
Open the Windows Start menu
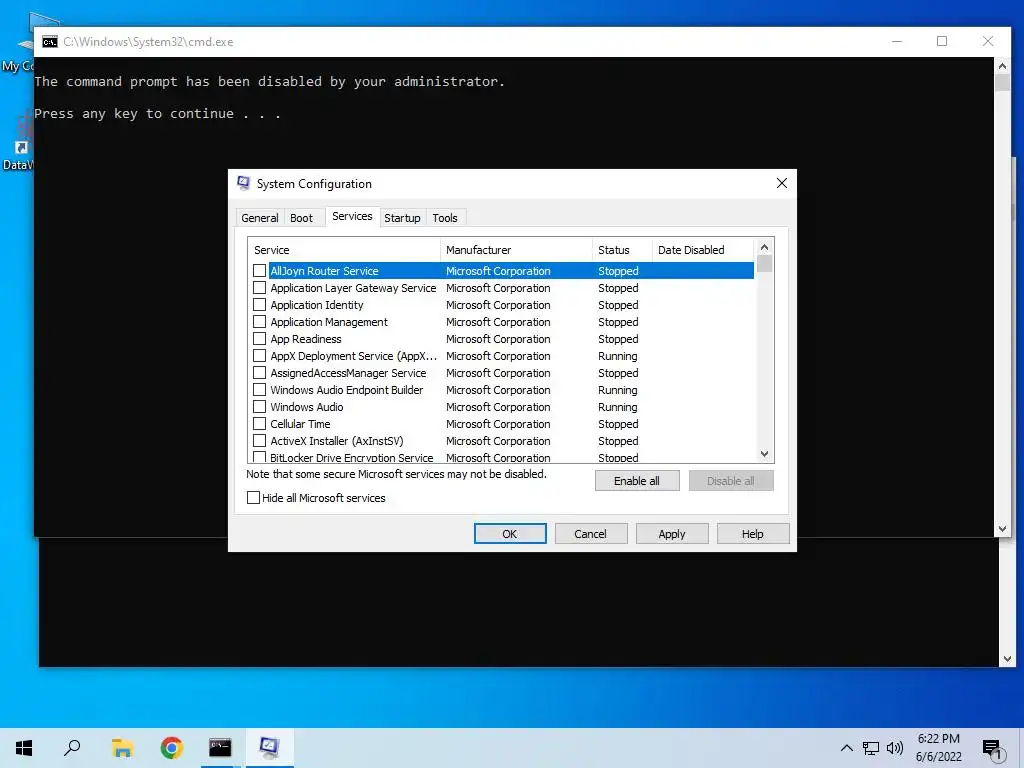pos(24,748)
